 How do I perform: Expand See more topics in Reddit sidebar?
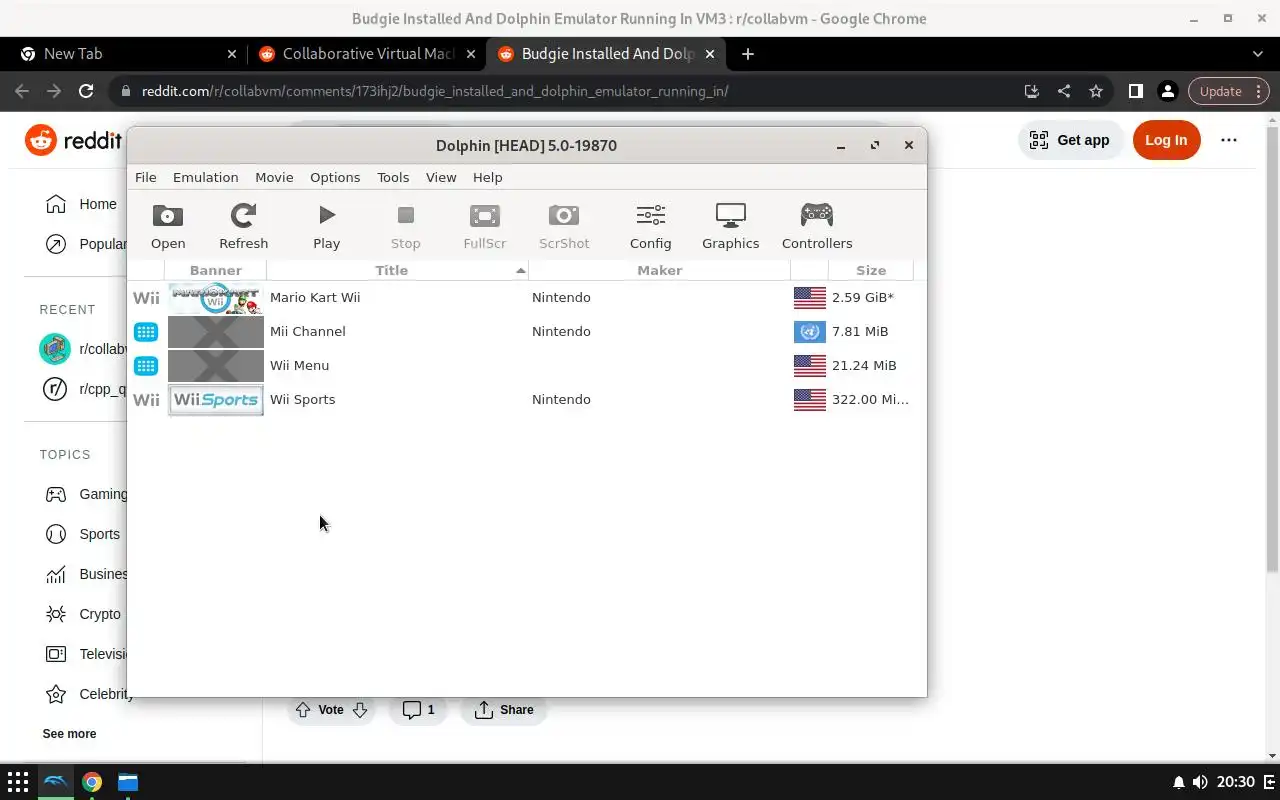click(x=69, y=734)
